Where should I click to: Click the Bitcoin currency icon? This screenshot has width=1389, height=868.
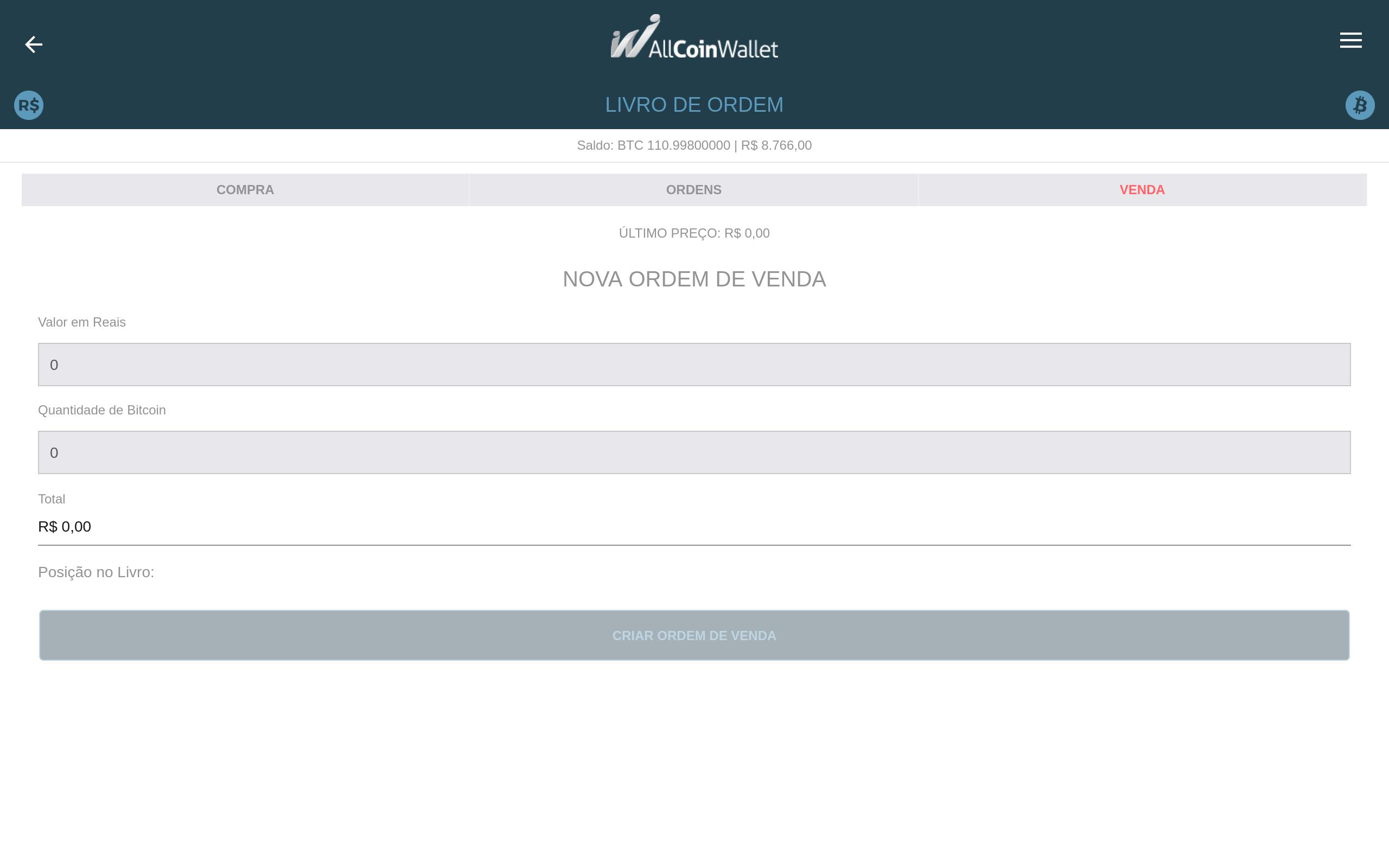pyautogui.click(x=1359, y=105)
